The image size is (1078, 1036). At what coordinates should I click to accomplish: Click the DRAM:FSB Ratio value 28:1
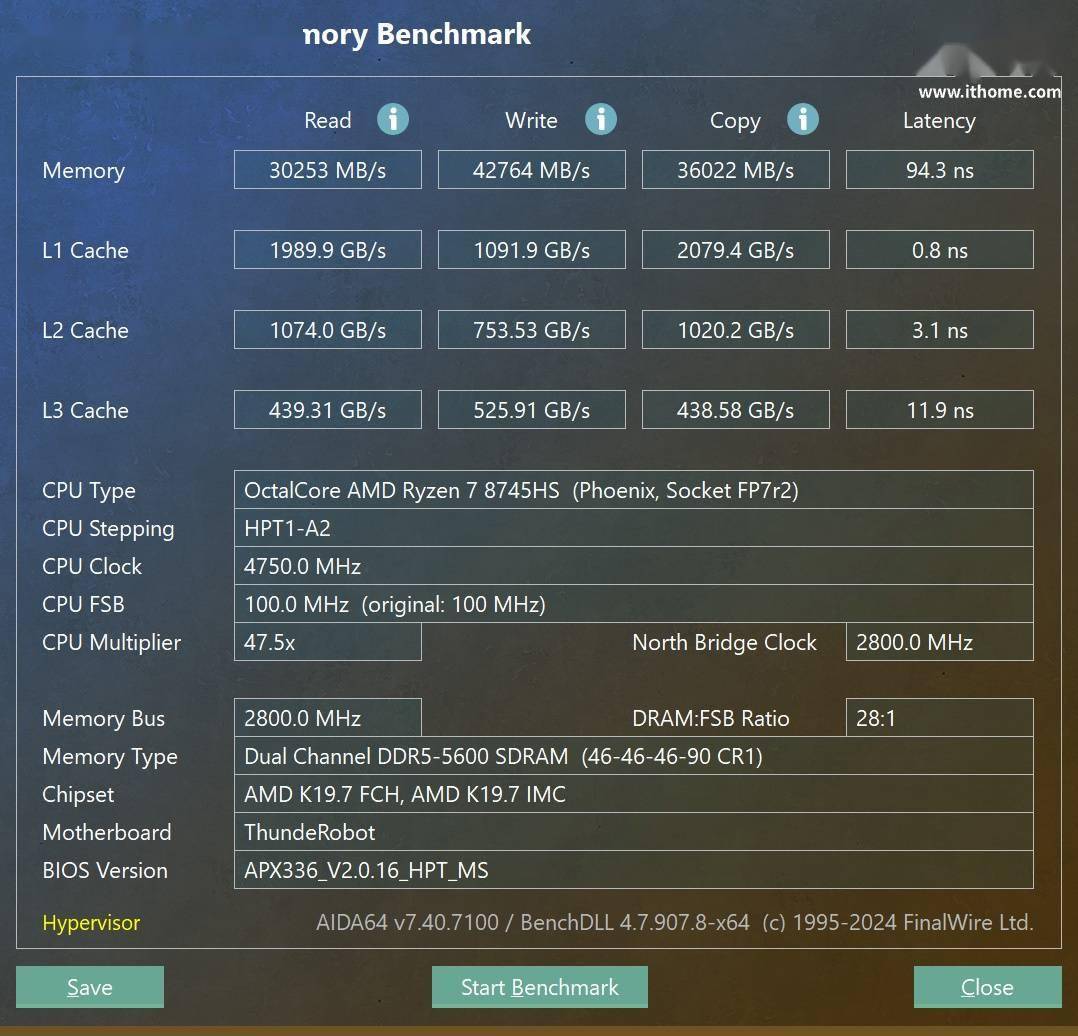coord(940,718)
